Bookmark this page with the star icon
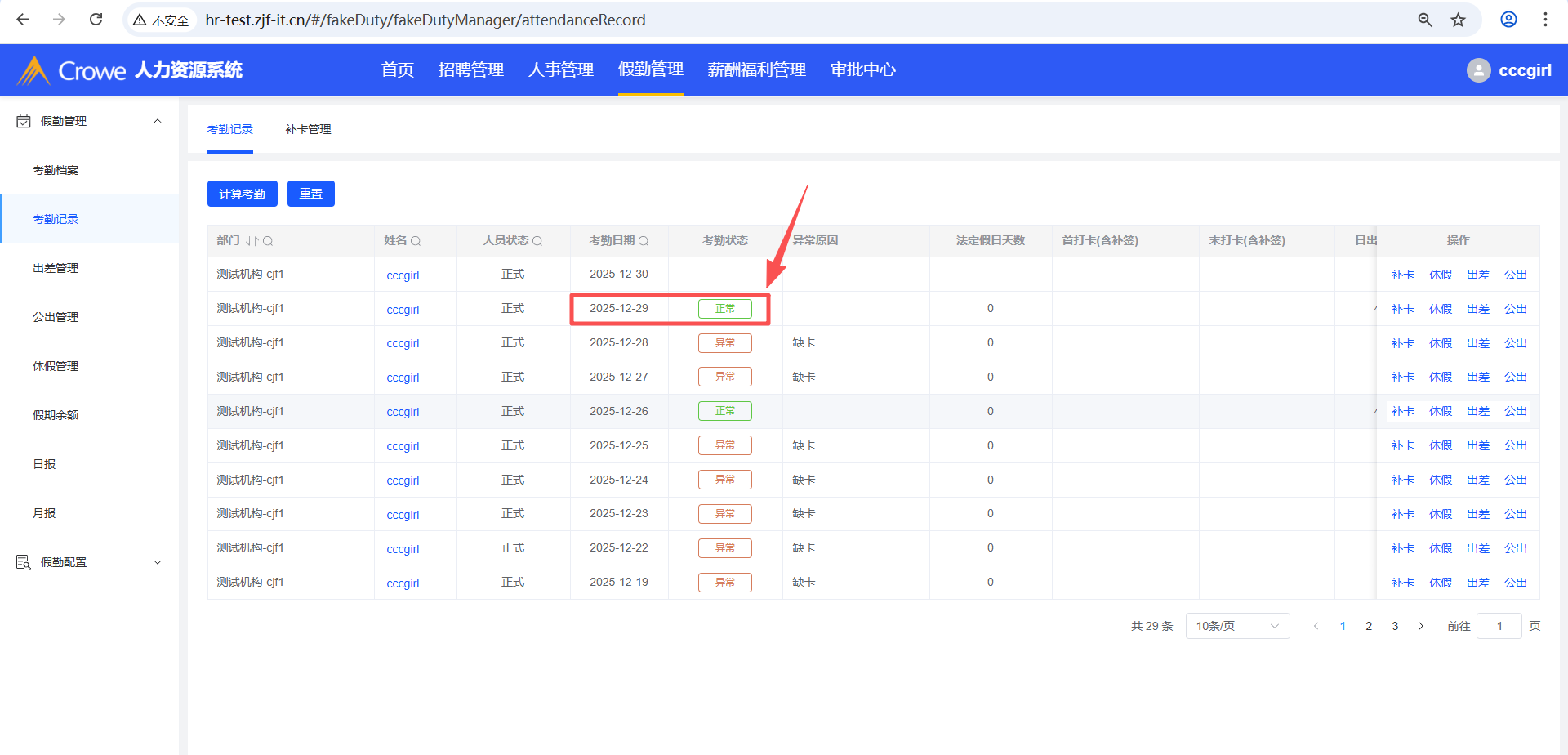This screenshot has height=755, width=1568. coord(1458,20)
